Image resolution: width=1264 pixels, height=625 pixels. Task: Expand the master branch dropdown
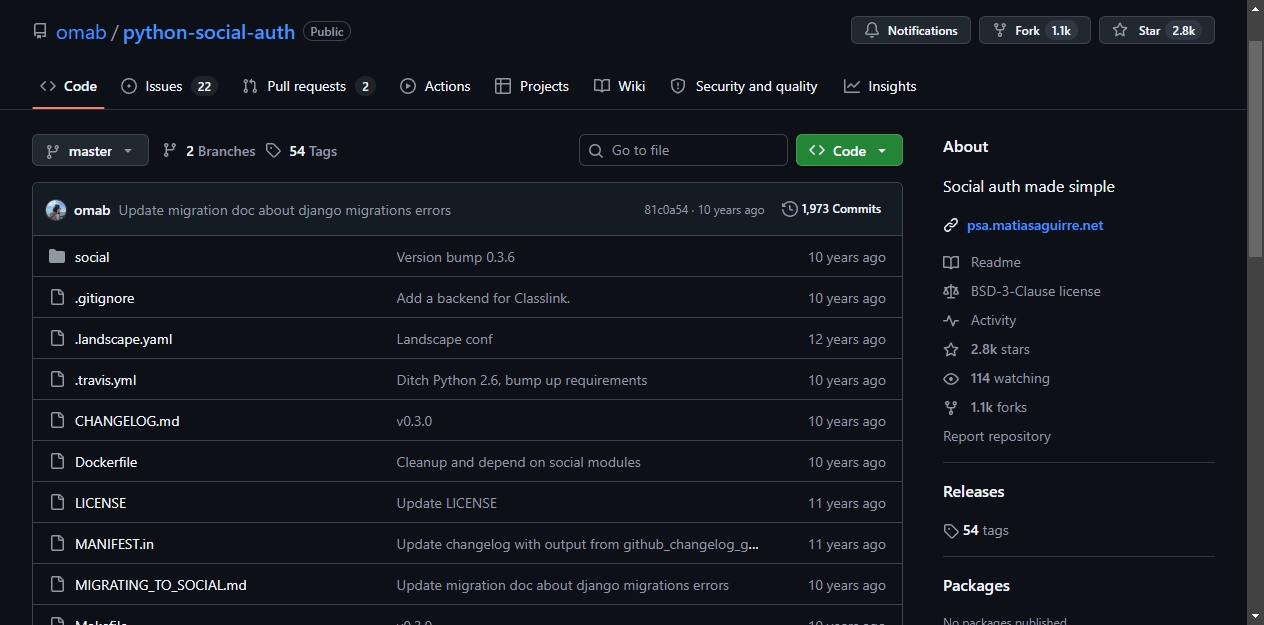[90, 150]
